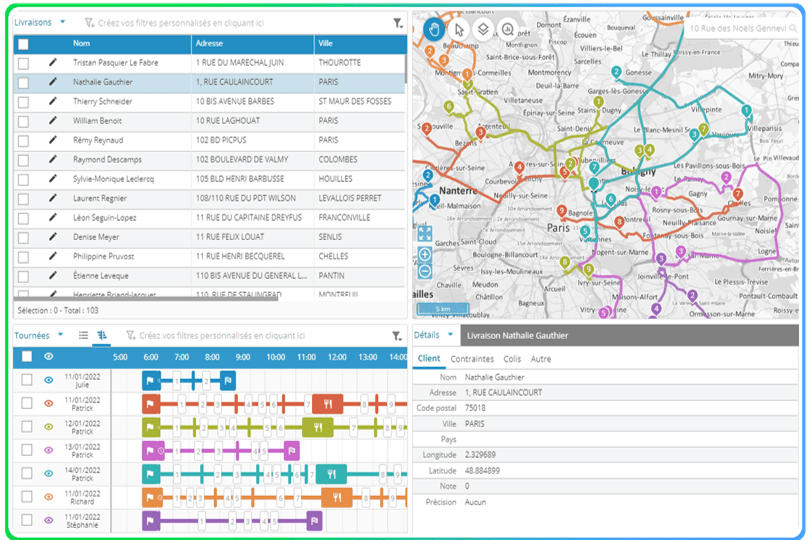Click the map zoom-out minus button
This screenshot has height=540, width=810.
tap(425, 271)
